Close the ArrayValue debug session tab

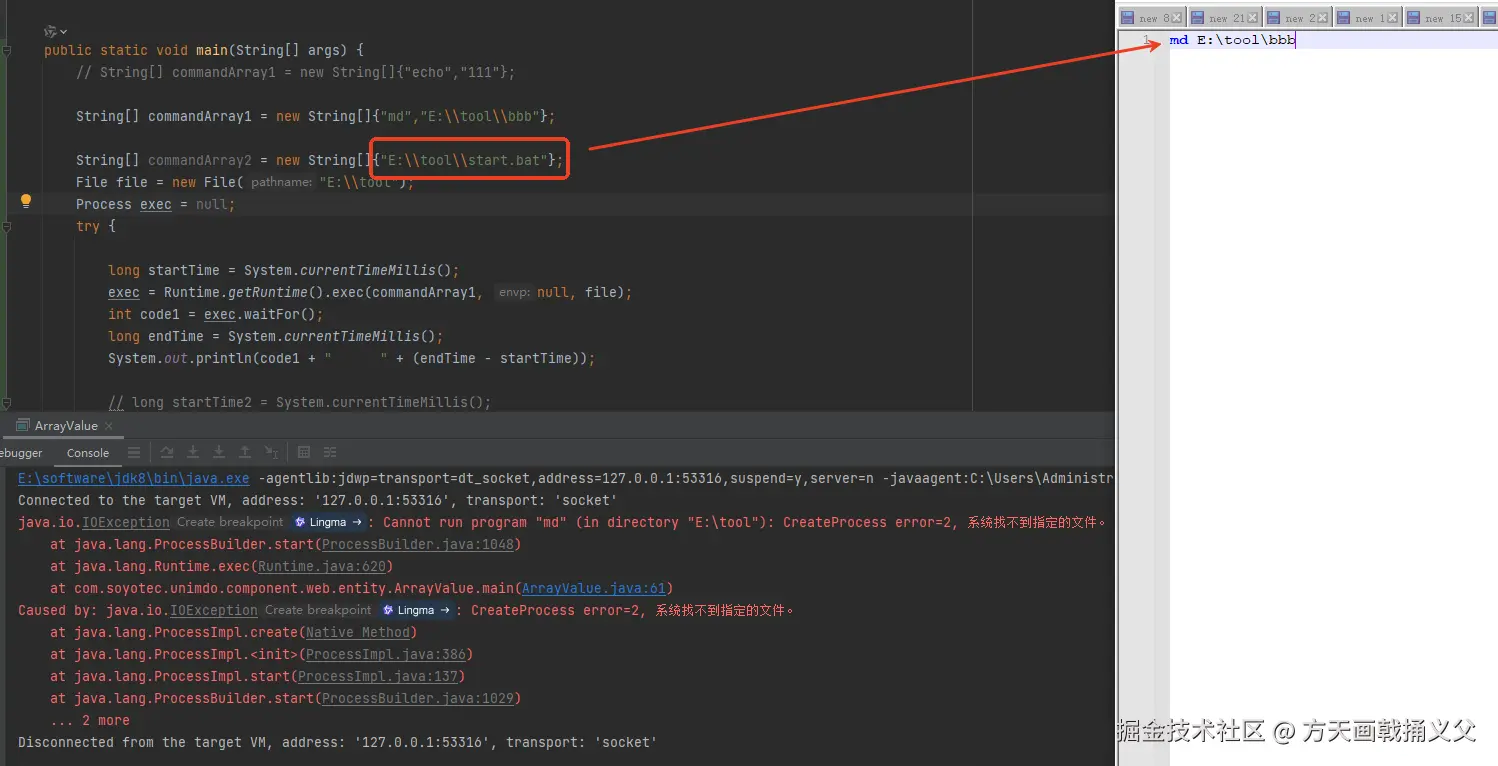tap(108, 426)
